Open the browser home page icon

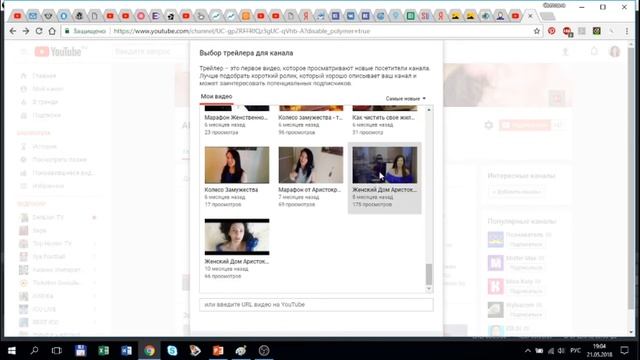click(52, 31)
